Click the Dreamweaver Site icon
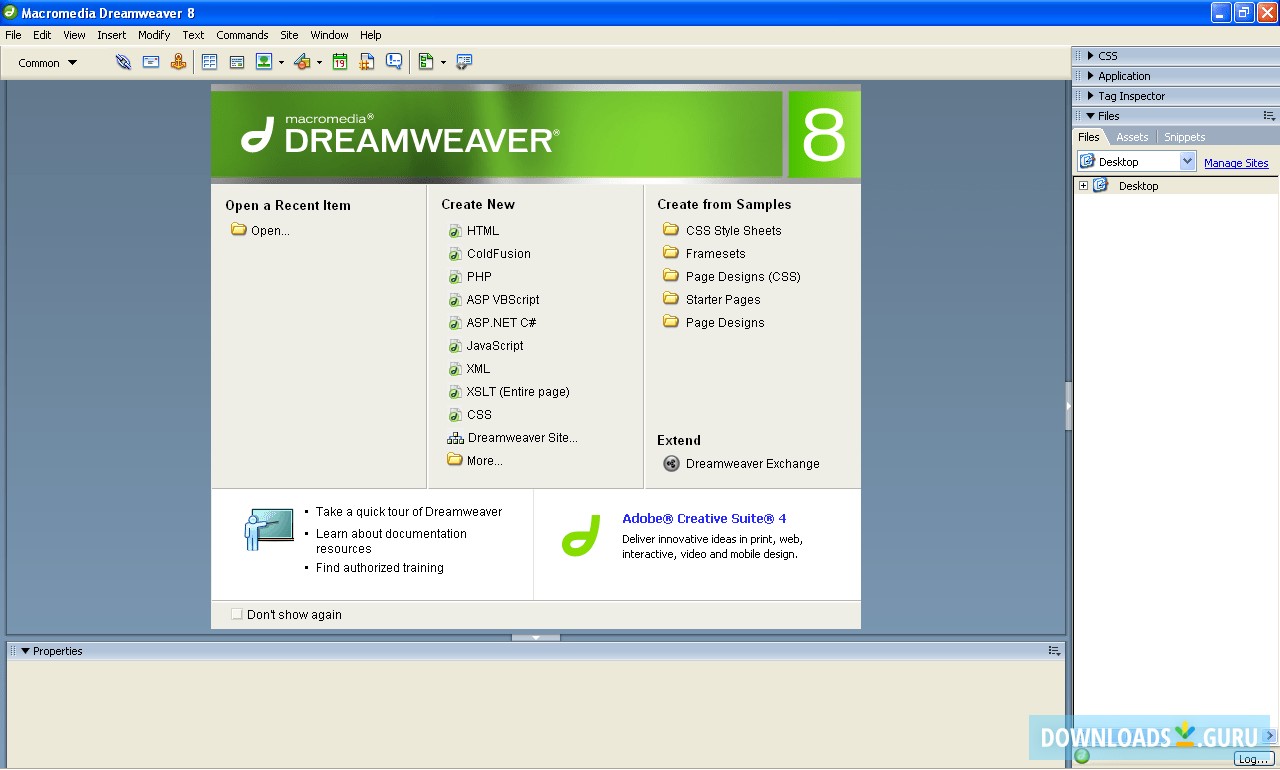The width and height of the screenshot is (1280, 770). tap(455, 438)
